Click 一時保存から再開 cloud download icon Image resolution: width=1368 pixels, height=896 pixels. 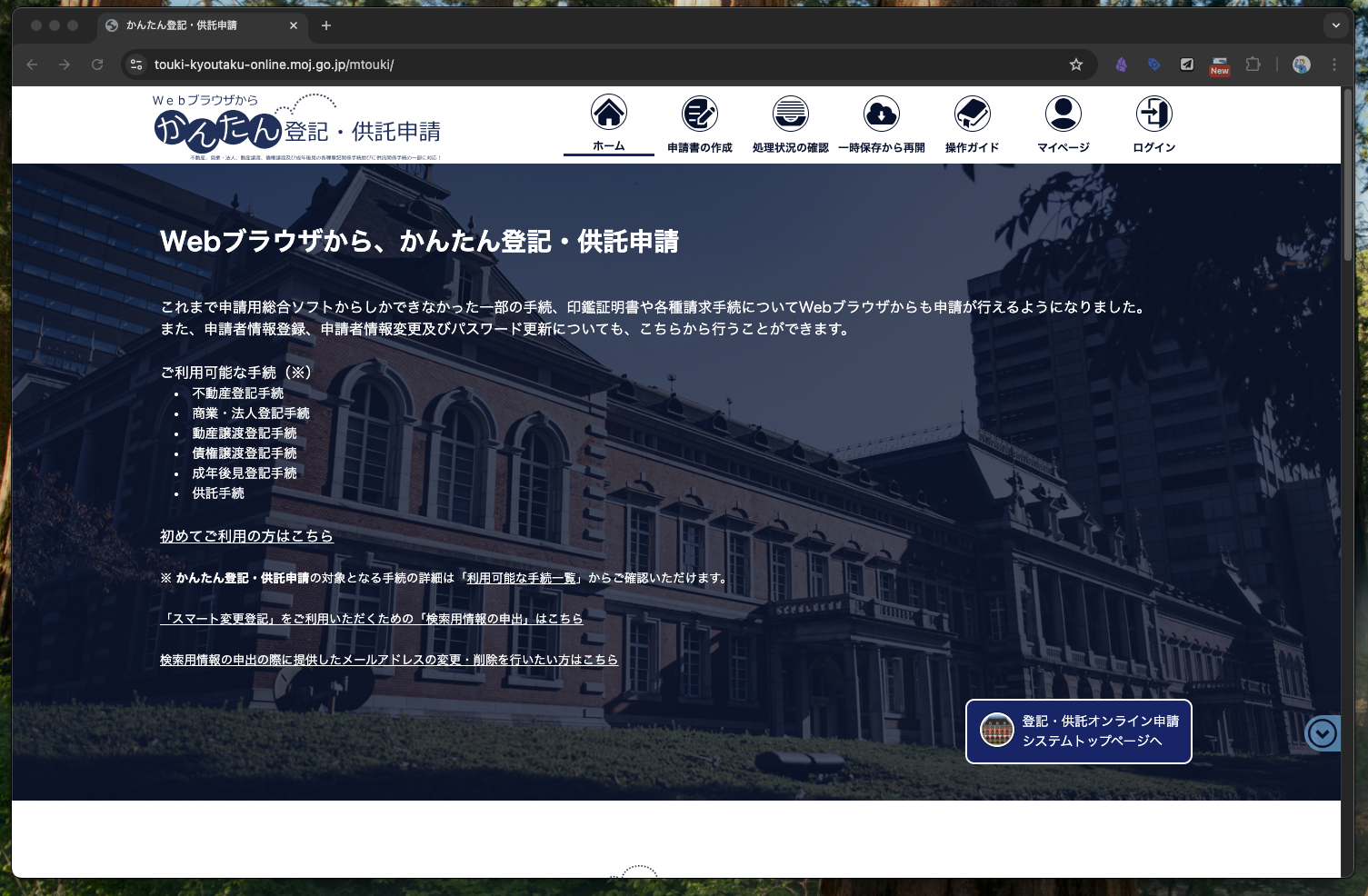pyautogui.click(x=881, y=114)
